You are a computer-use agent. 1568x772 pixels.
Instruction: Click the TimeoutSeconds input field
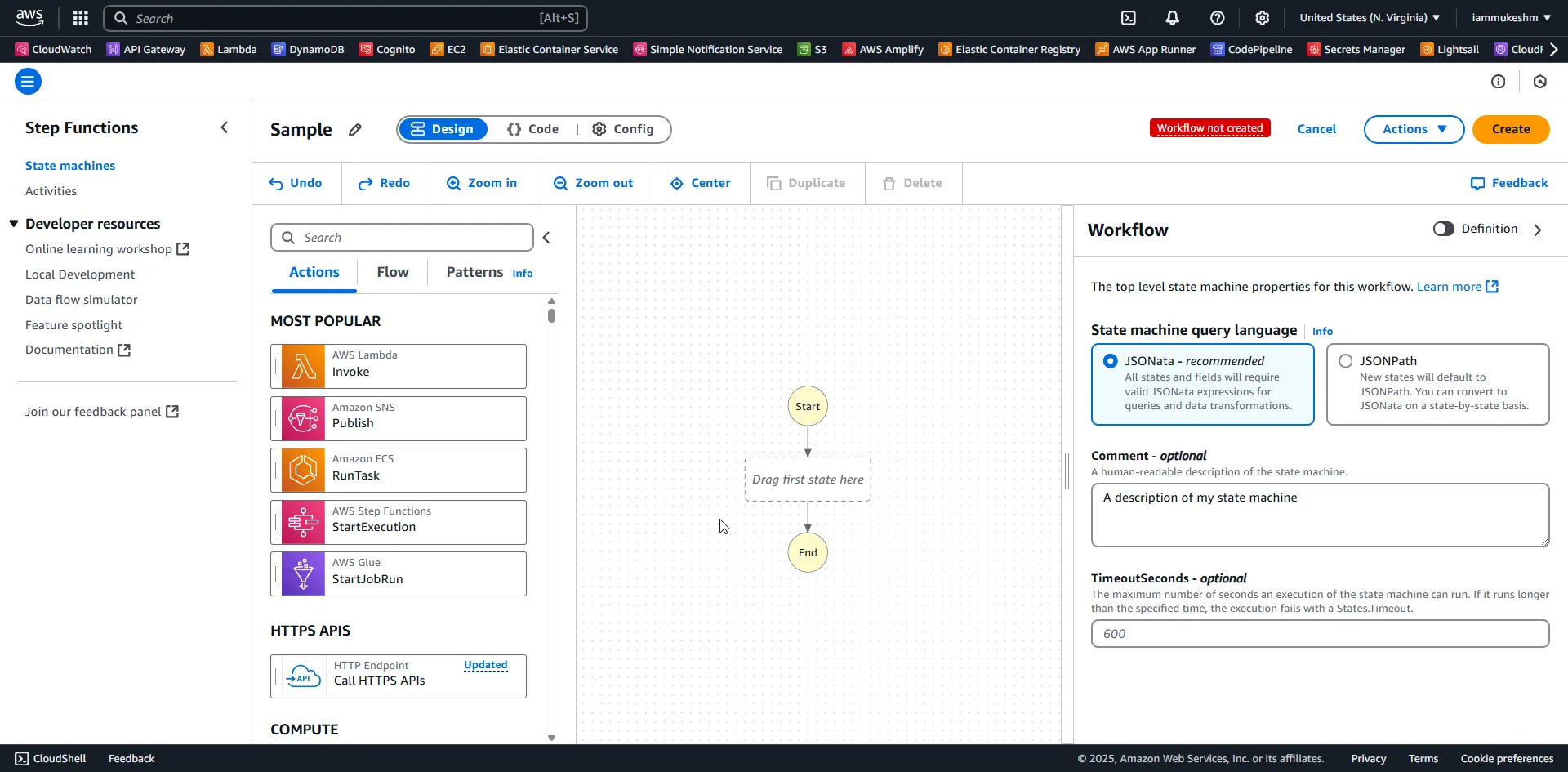pyautogui.click(x=1320, y=634)
